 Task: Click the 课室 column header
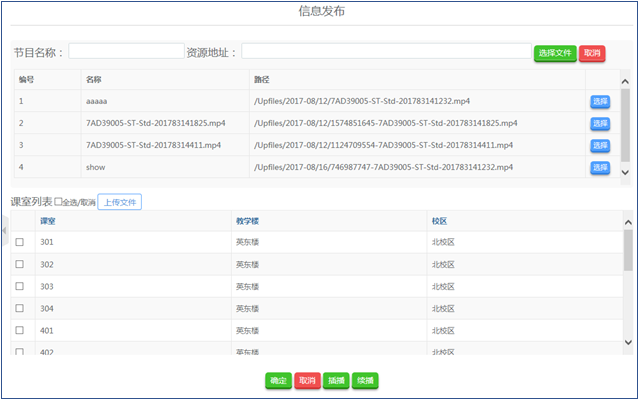(x=48, y=221)
